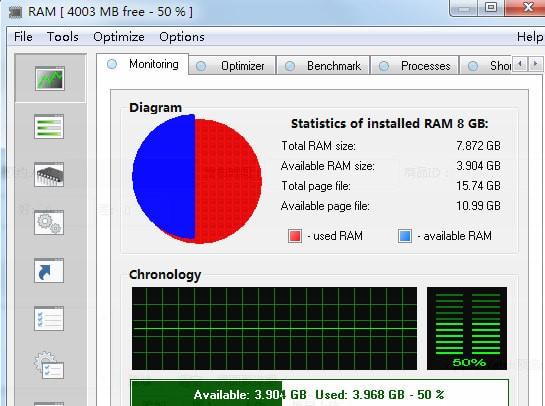Select the Total RAM size value 7.872 GB

pyautogui.click(x=478, y=146)
